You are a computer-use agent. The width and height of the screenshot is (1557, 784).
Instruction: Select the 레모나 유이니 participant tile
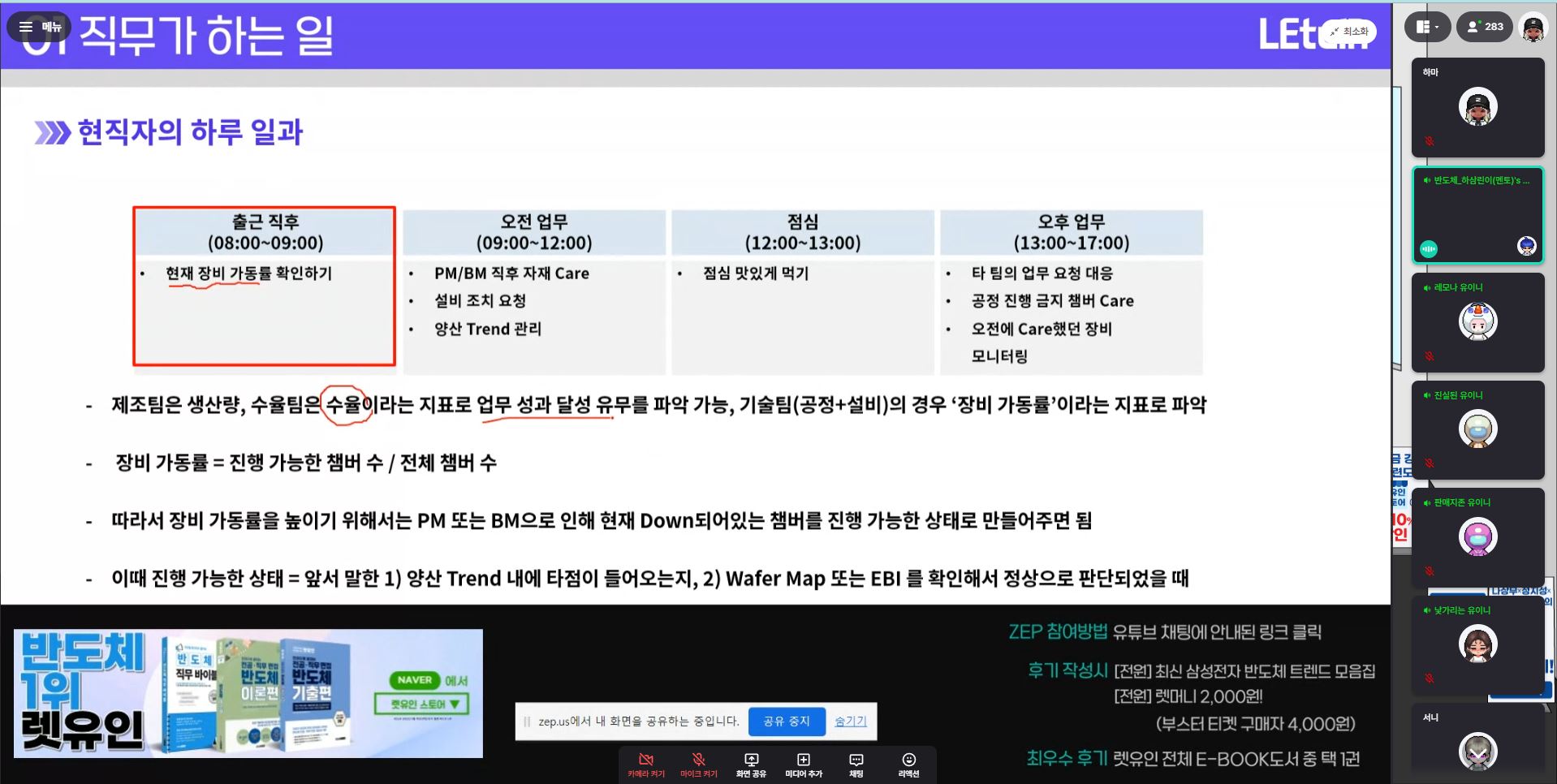pyautogui.click(x=1477, y=322)
